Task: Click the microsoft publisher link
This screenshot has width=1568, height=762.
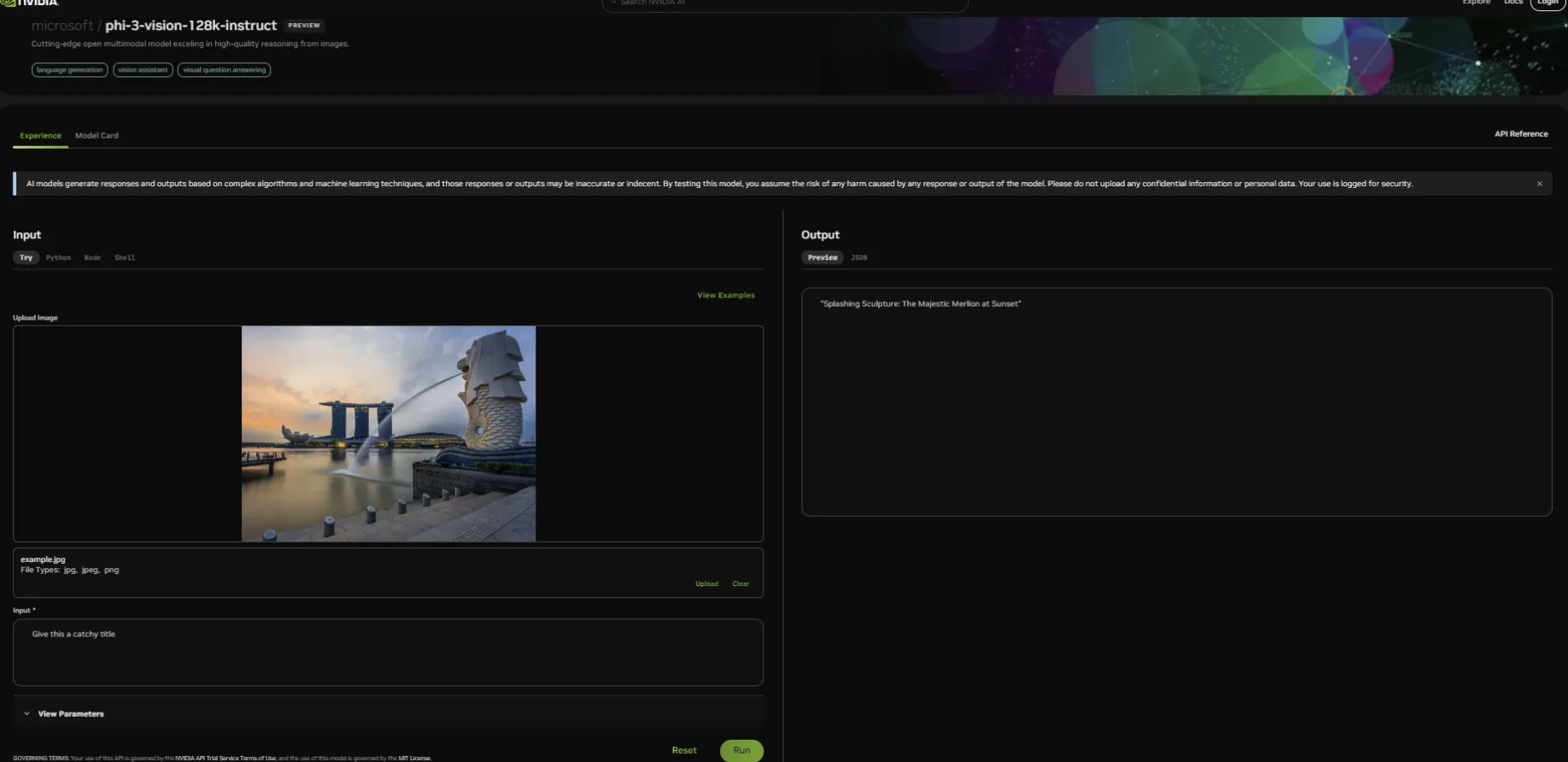Action: 62,26
